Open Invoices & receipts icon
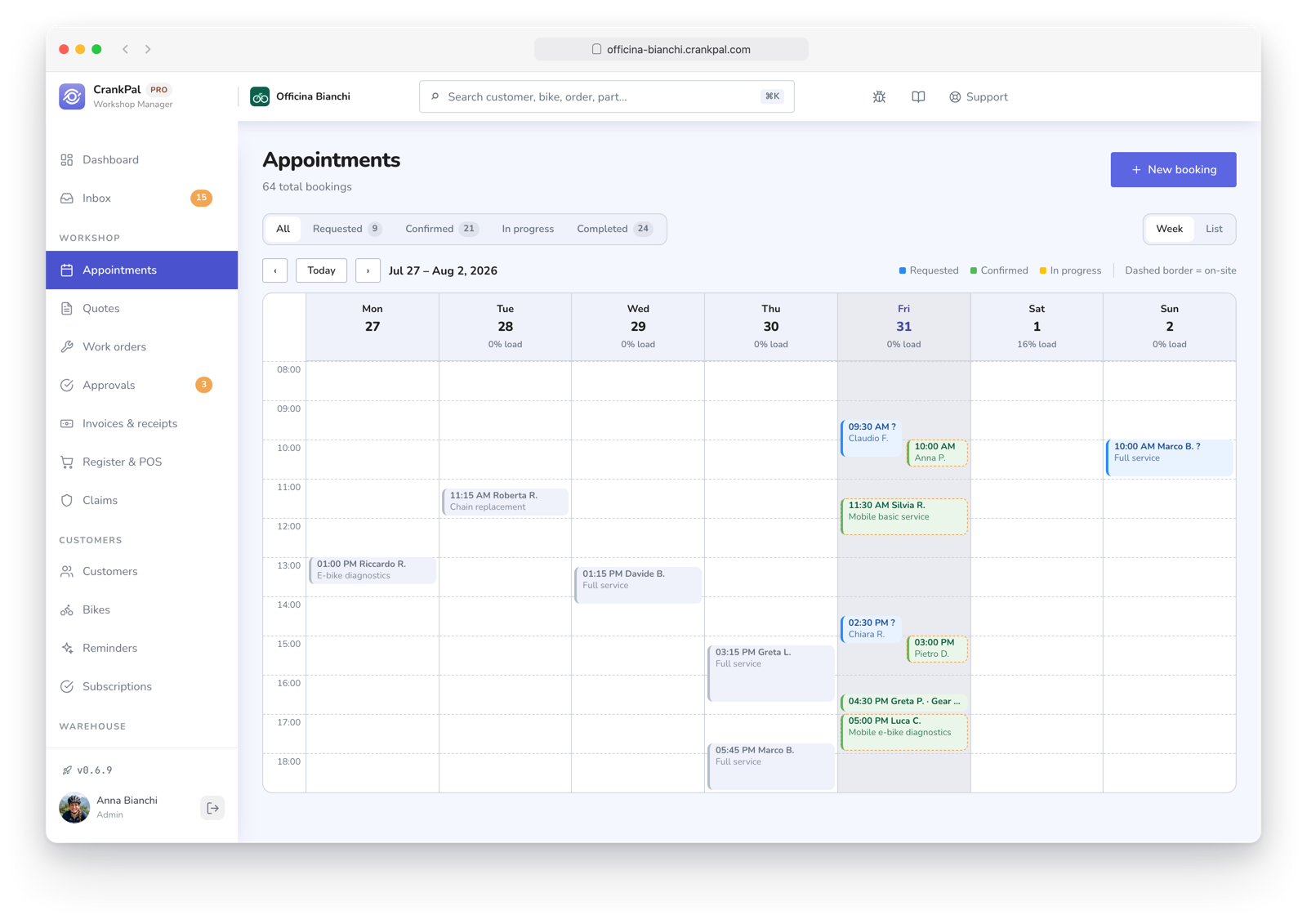Viewport: 1307px width, 924px height. pos(67,423)
